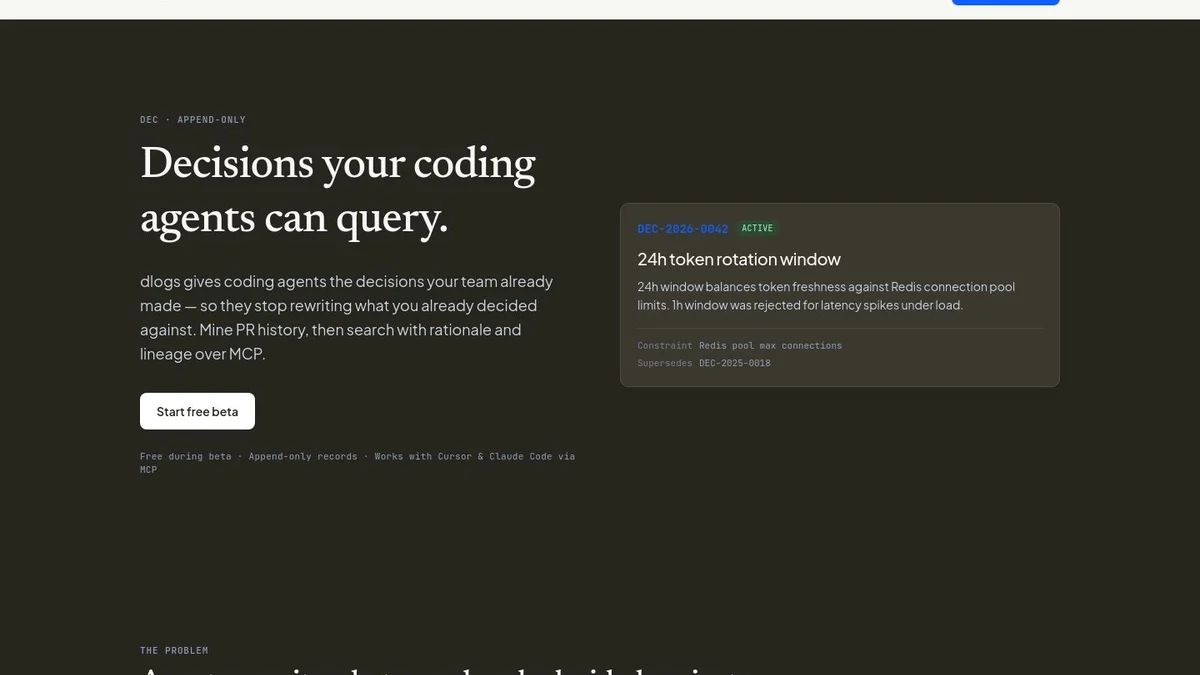Viewport: 1200px width, 675px height.
Task: Click the 'Decisions your coding agents can query.' heading
Action: [338, 191]
